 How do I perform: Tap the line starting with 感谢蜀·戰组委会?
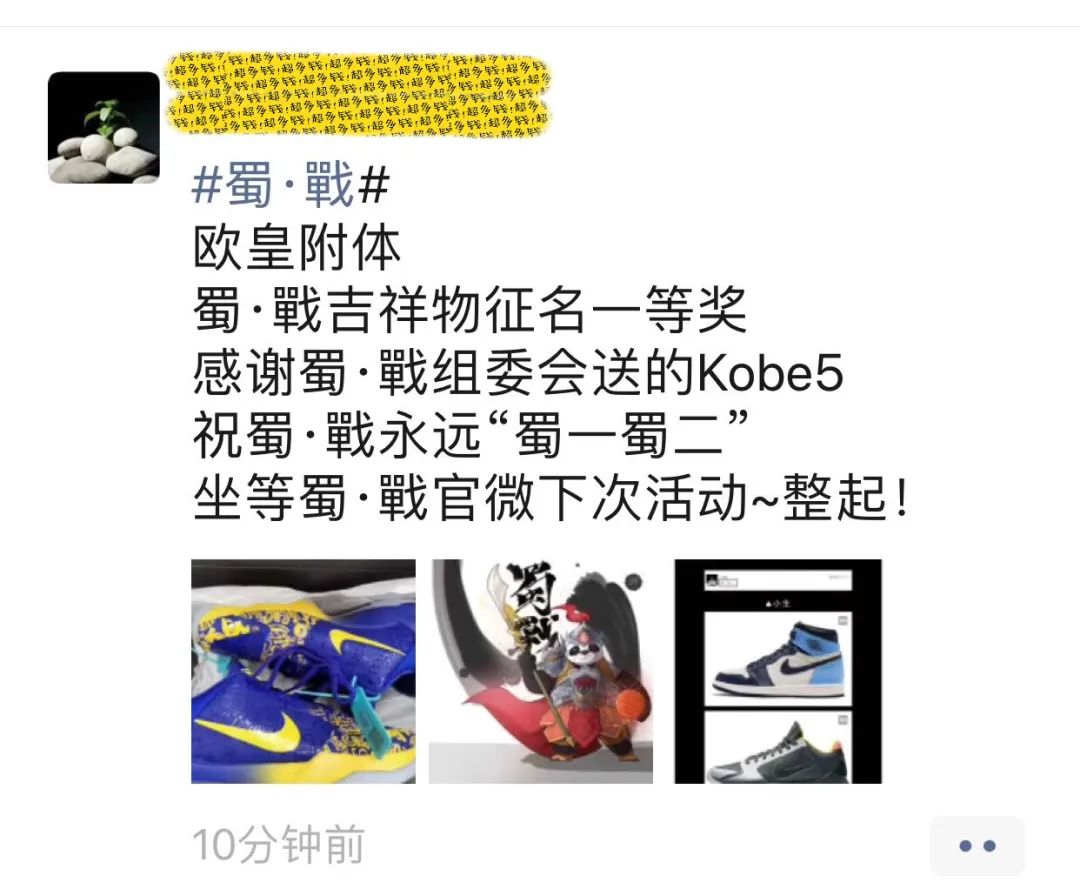click(518, 373)
